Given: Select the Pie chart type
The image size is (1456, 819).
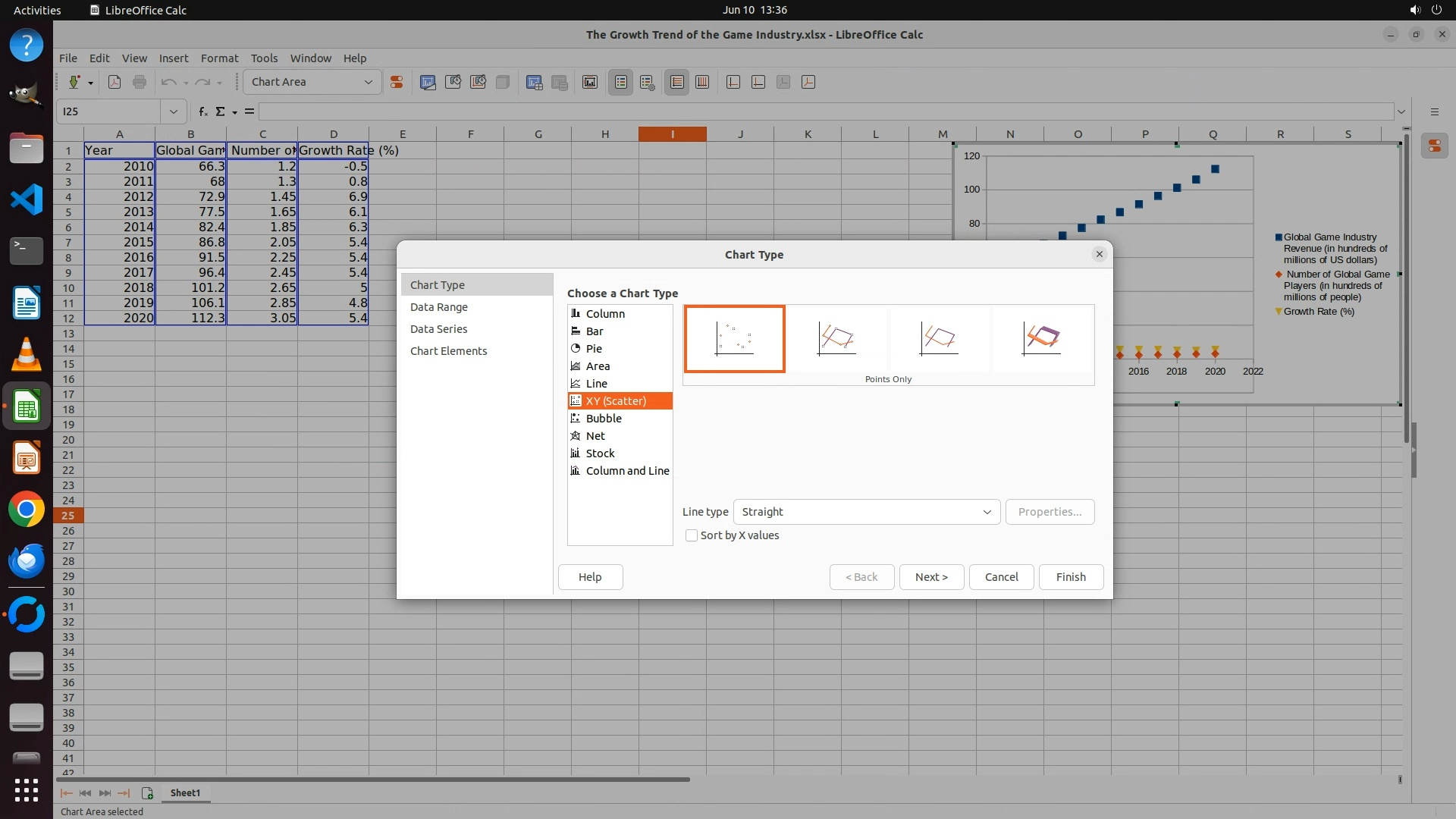Looking at the screenshot, I should 594,349.
